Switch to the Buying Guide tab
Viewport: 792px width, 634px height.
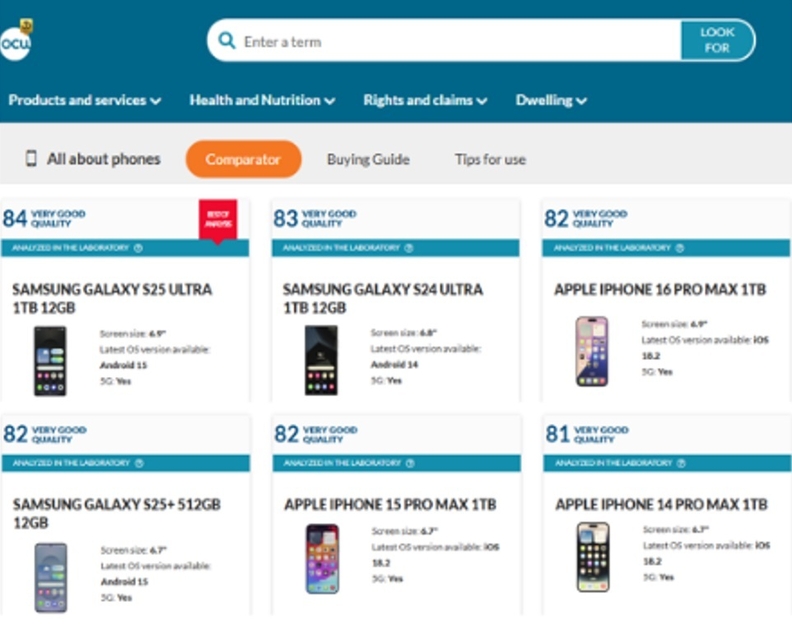coord(368,159)
